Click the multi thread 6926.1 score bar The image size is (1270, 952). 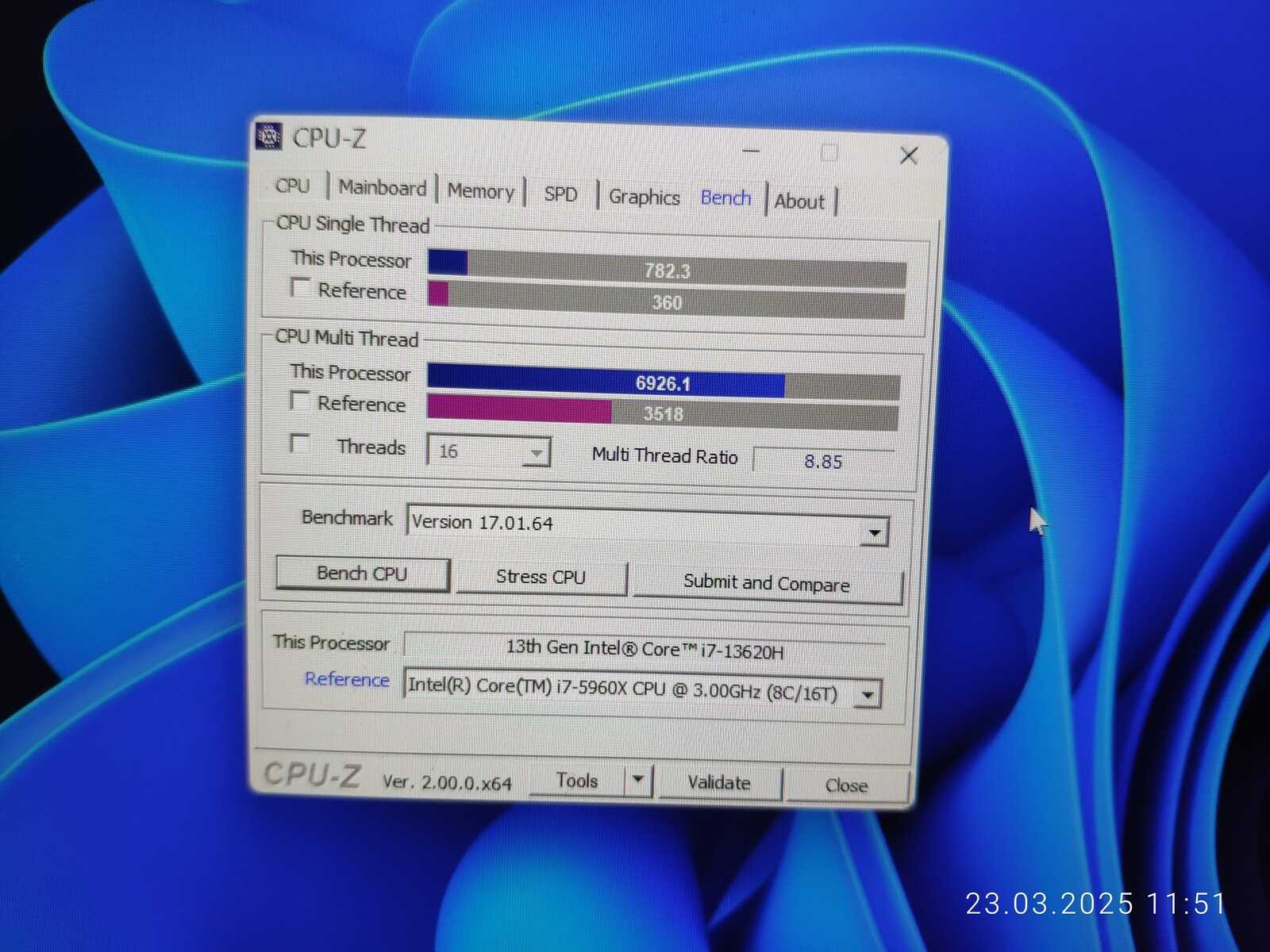click(x=664, y=383)
